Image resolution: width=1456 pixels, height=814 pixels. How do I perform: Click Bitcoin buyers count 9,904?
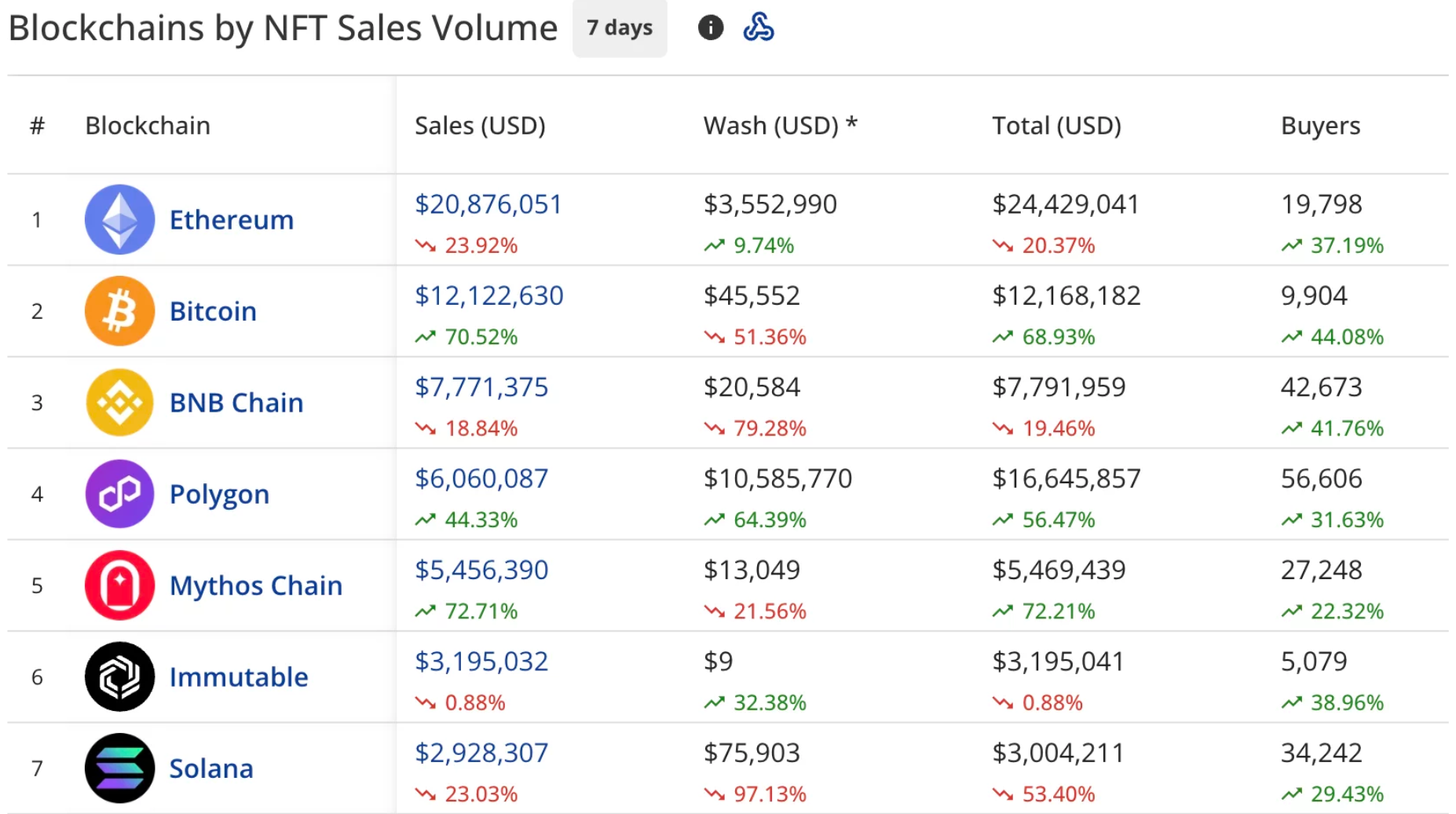pyautogui.click(x=1314, y=295)
